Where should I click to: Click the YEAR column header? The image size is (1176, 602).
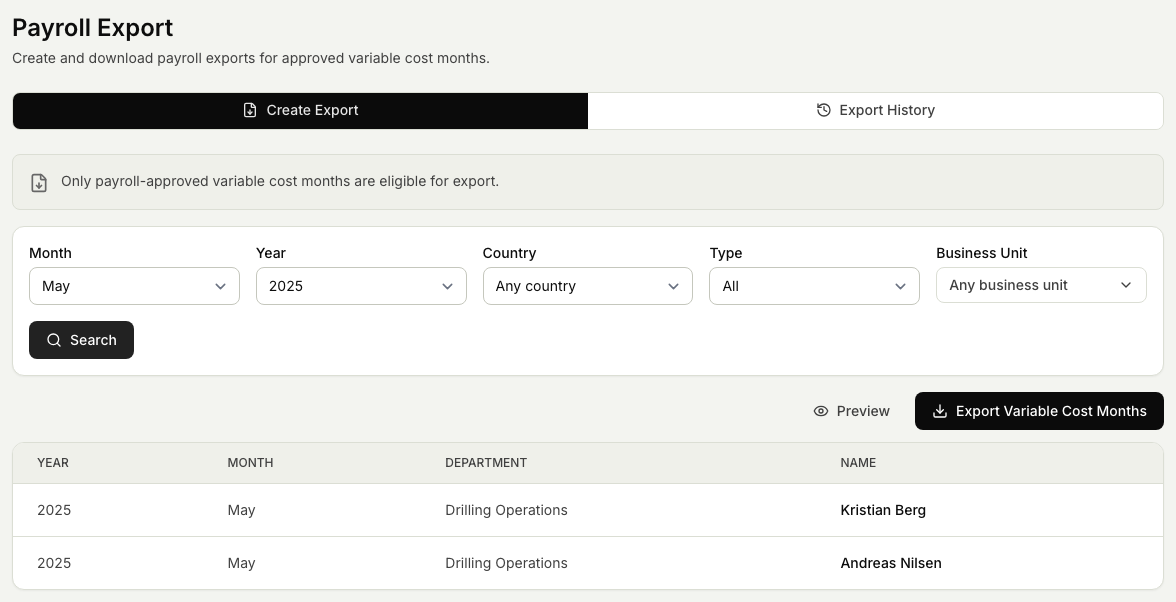(x=52, y=463)
